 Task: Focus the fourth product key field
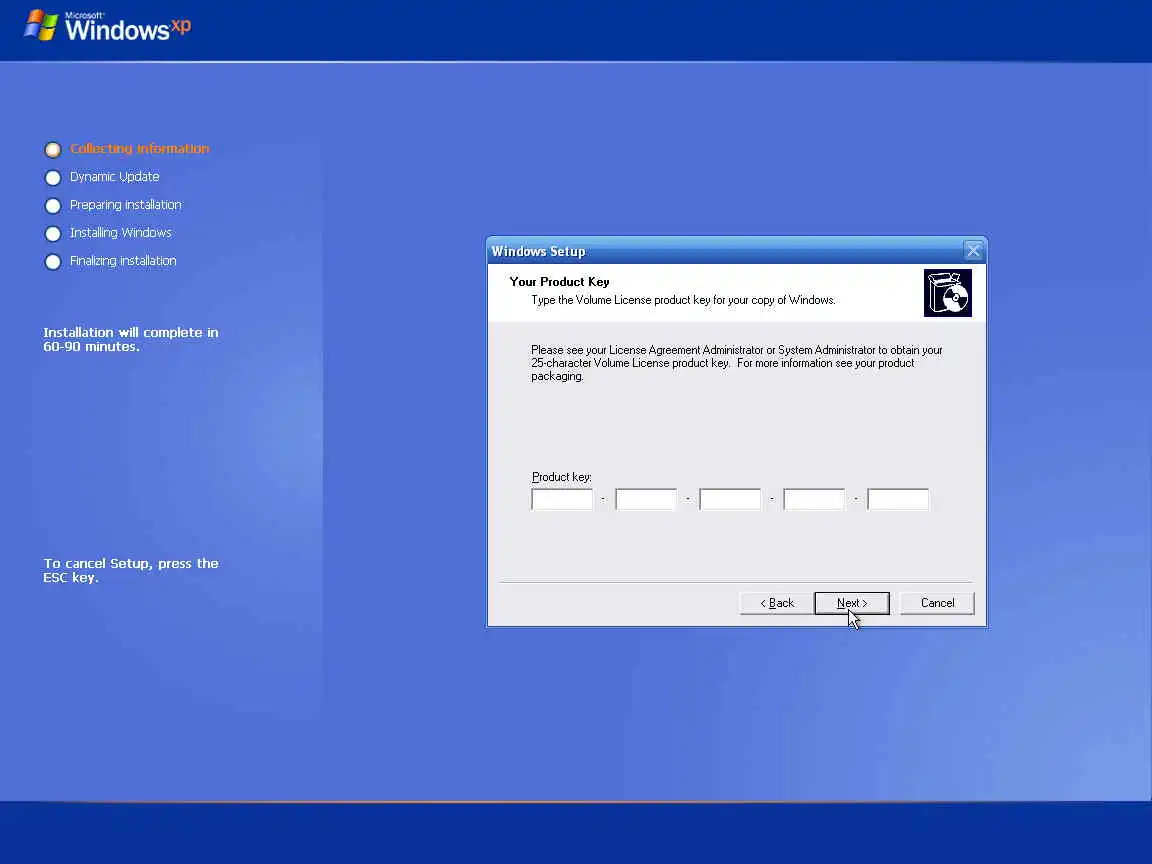(x=814, y=500)
